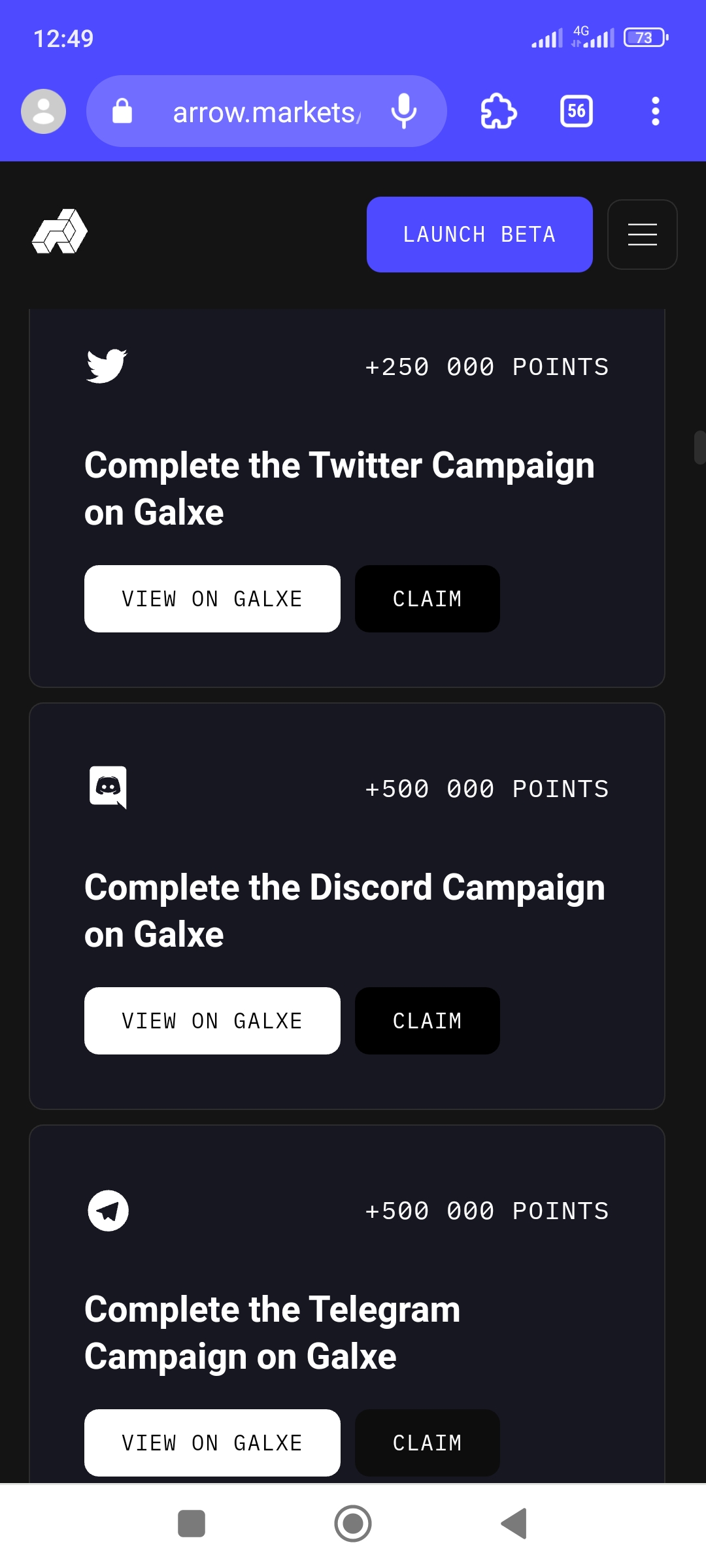The image size is (706, 1568).
Task: Claim the Telegram Campaign points
Action: click(427, 1443)
